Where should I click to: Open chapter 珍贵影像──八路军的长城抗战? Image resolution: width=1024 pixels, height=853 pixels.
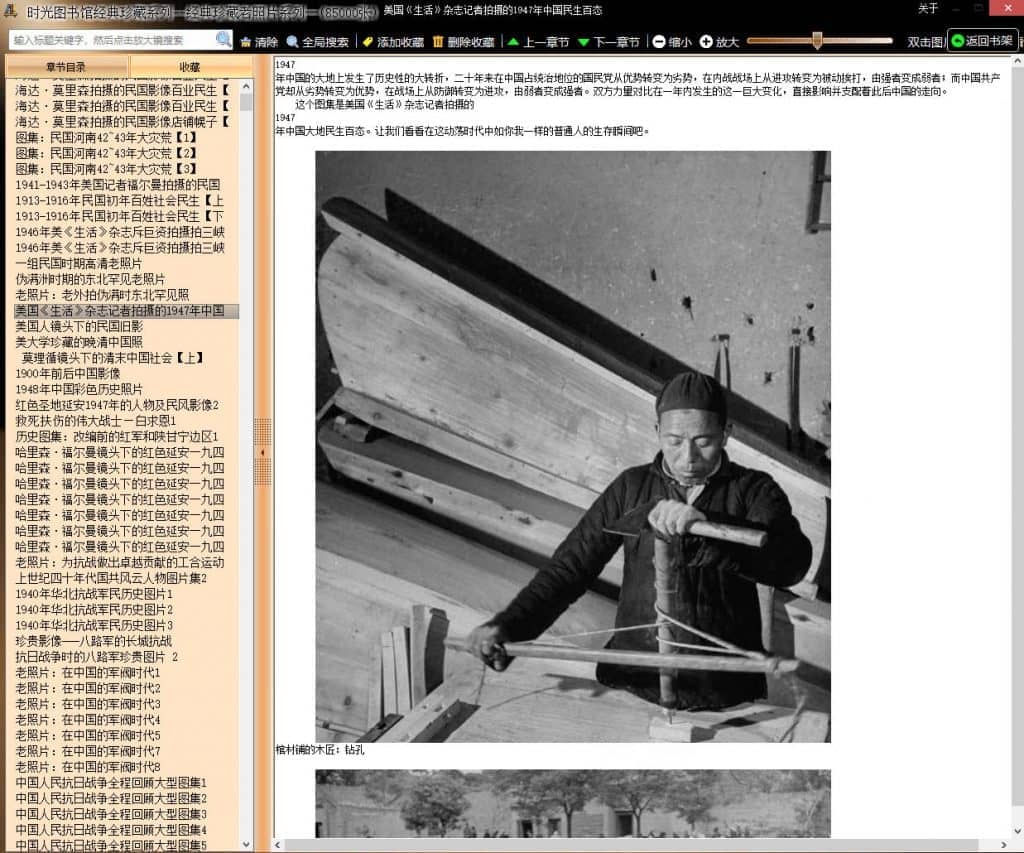(x=93, y=641)
